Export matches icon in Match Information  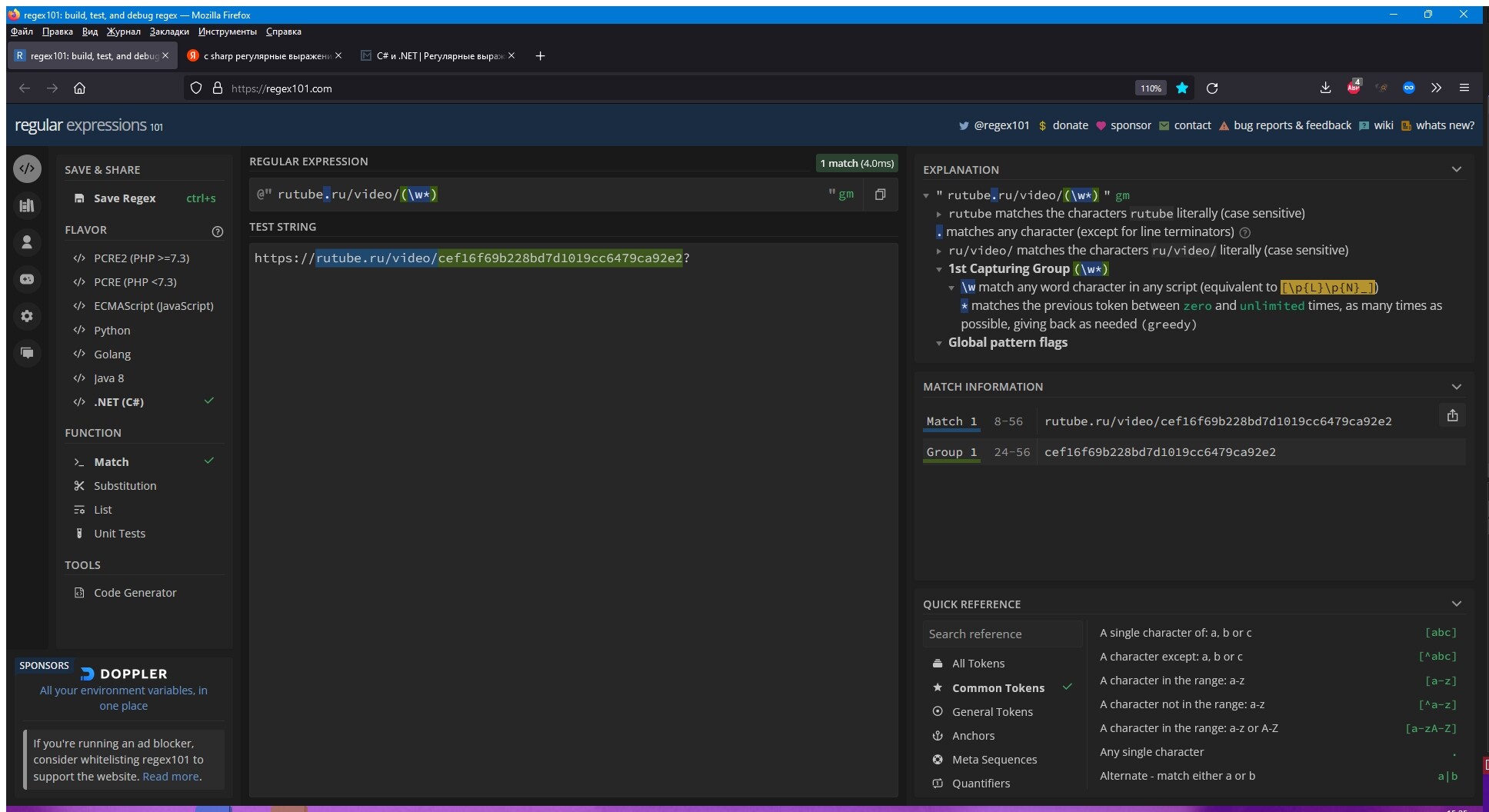pos(1452,415)
